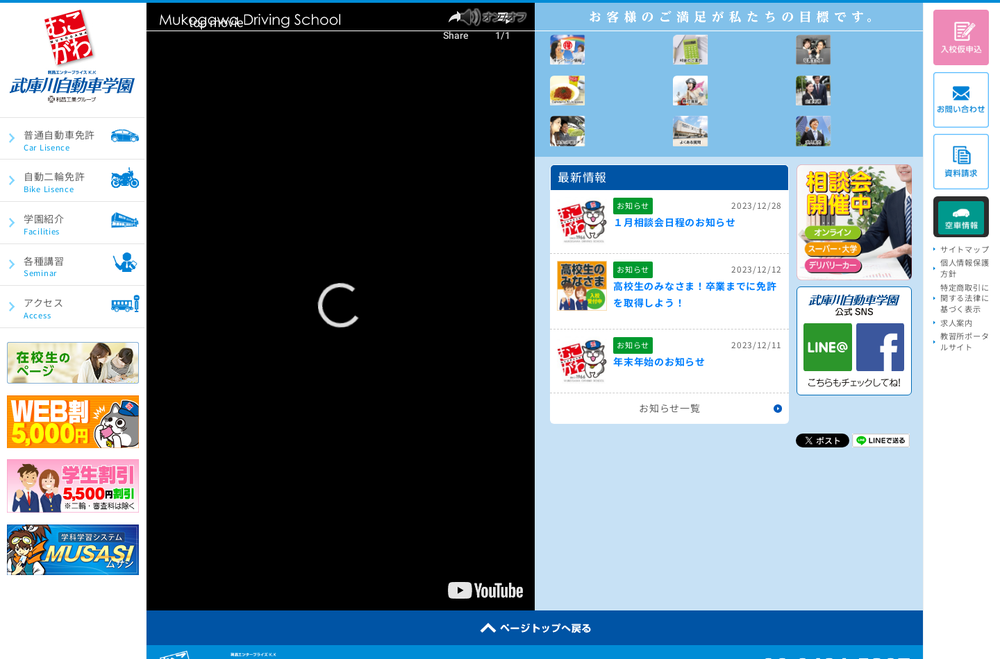Open 高校生のみなさま！卒業までに免許 news

695,295
